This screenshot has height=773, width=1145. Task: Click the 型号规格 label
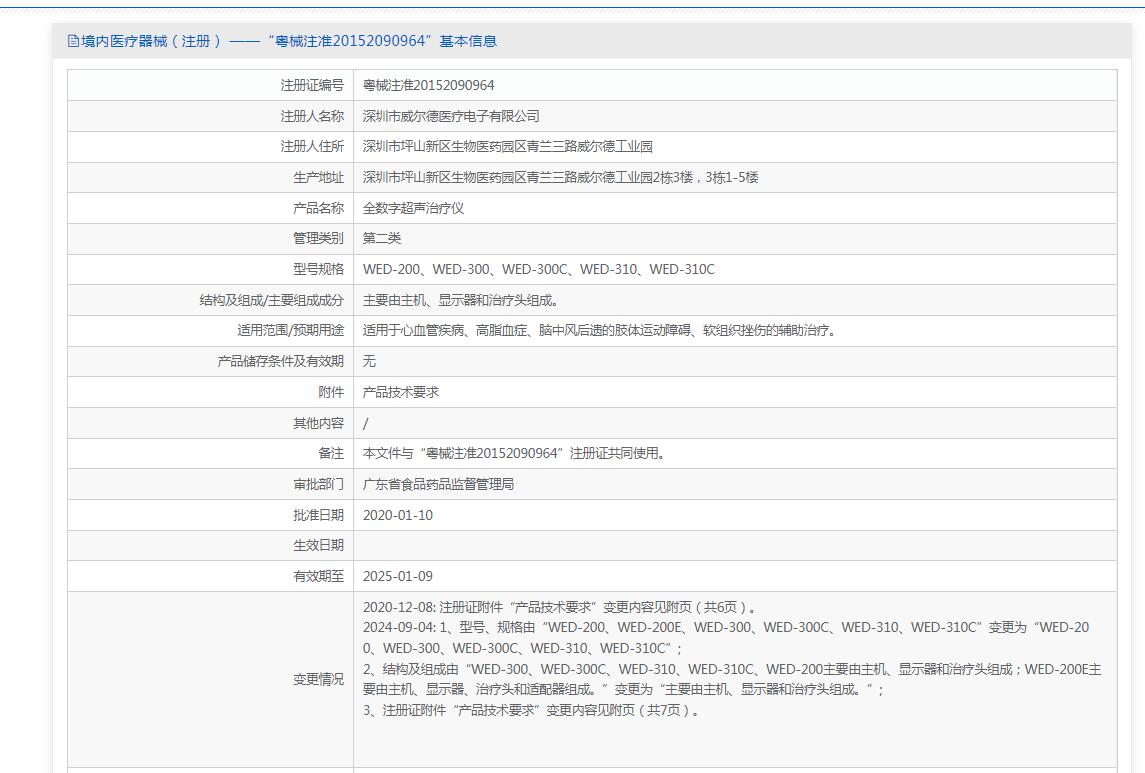318,269
